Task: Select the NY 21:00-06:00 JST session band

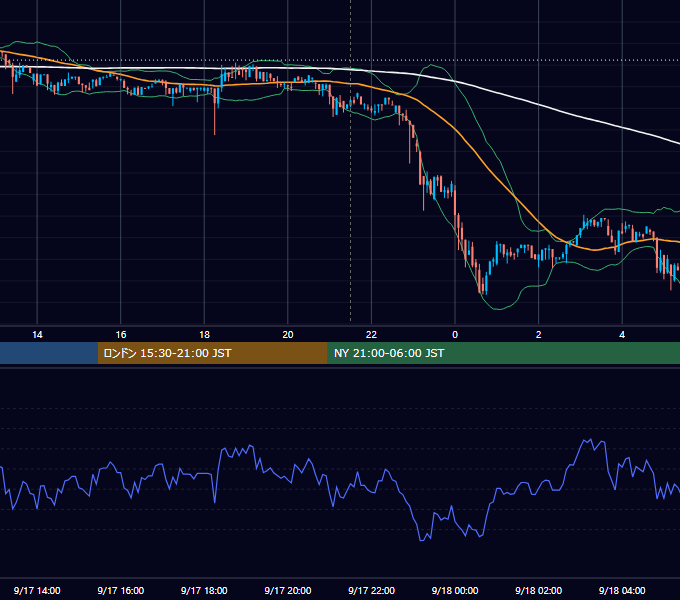Action: (503, 353)
